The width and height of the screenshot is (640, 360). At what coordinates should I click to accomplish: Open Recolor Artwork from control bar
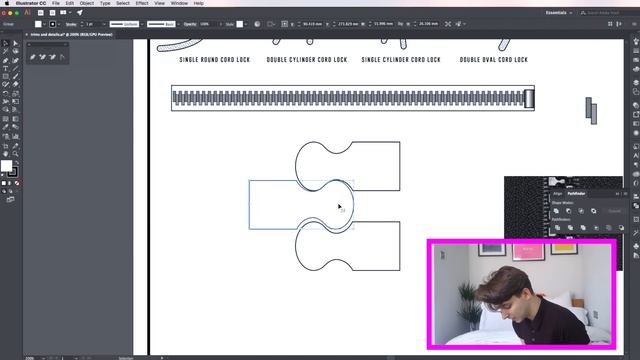click(x=257, y=24)
